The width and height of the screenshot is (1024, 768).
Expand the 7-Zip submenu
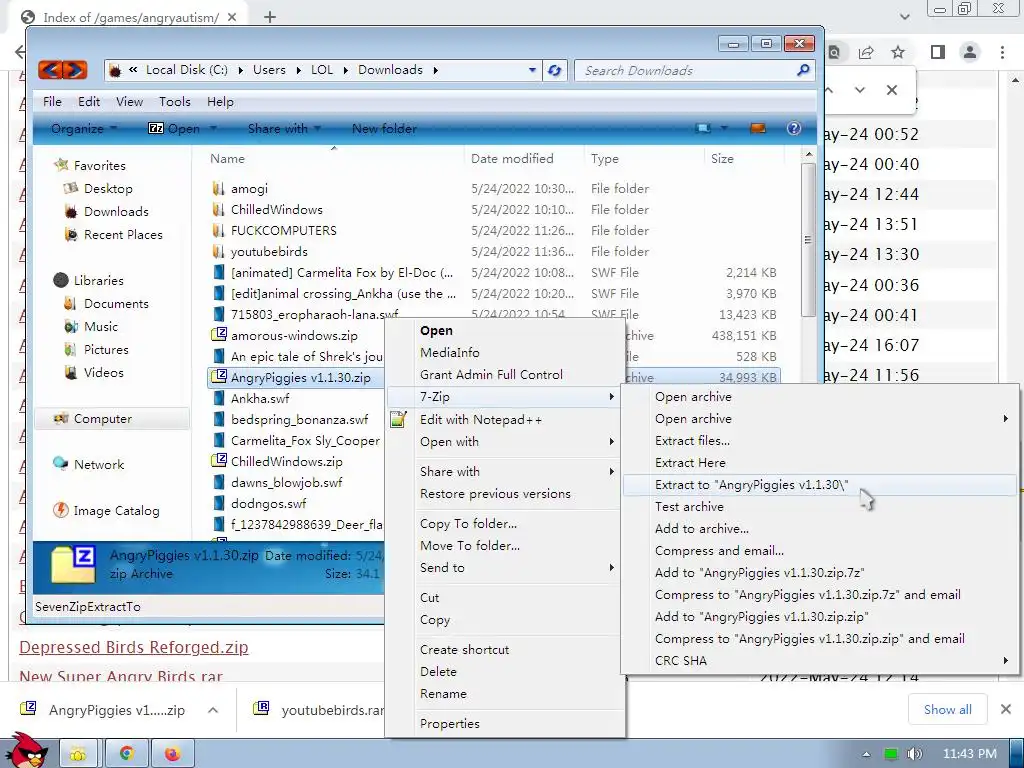(x=504, y=396)
